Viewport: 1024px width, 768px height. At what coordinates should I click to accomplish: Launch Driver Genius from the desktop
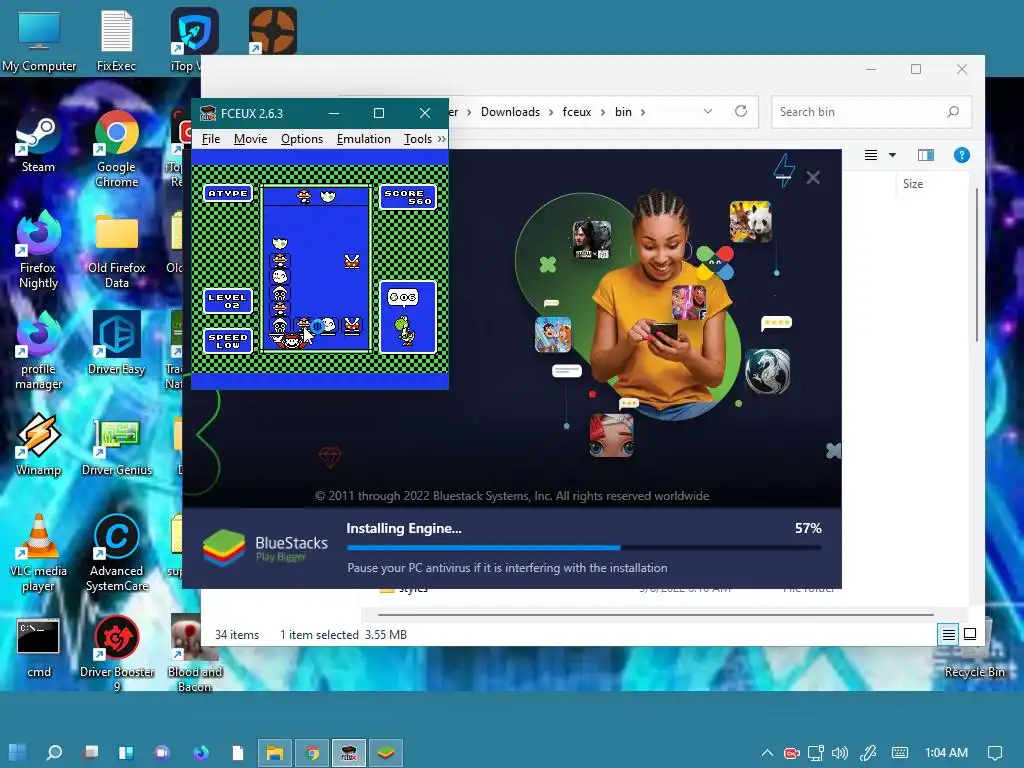pos(116,447)
